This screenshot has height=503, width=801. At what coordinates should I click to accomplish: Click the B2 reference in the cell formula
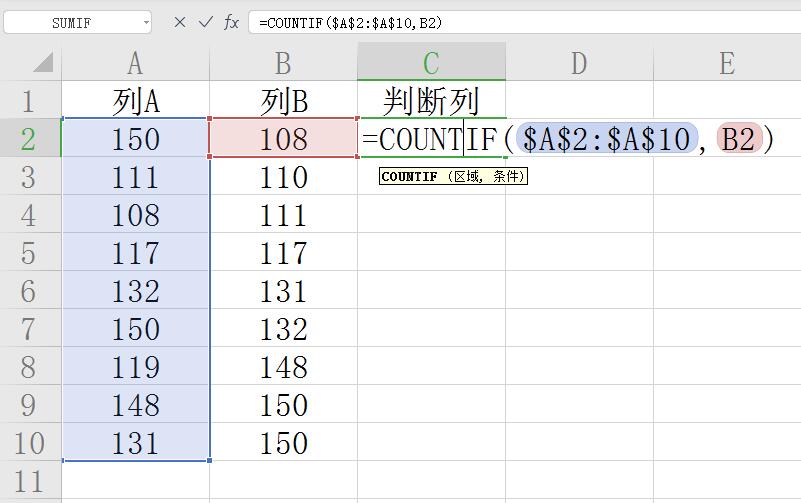click(738, 139)
